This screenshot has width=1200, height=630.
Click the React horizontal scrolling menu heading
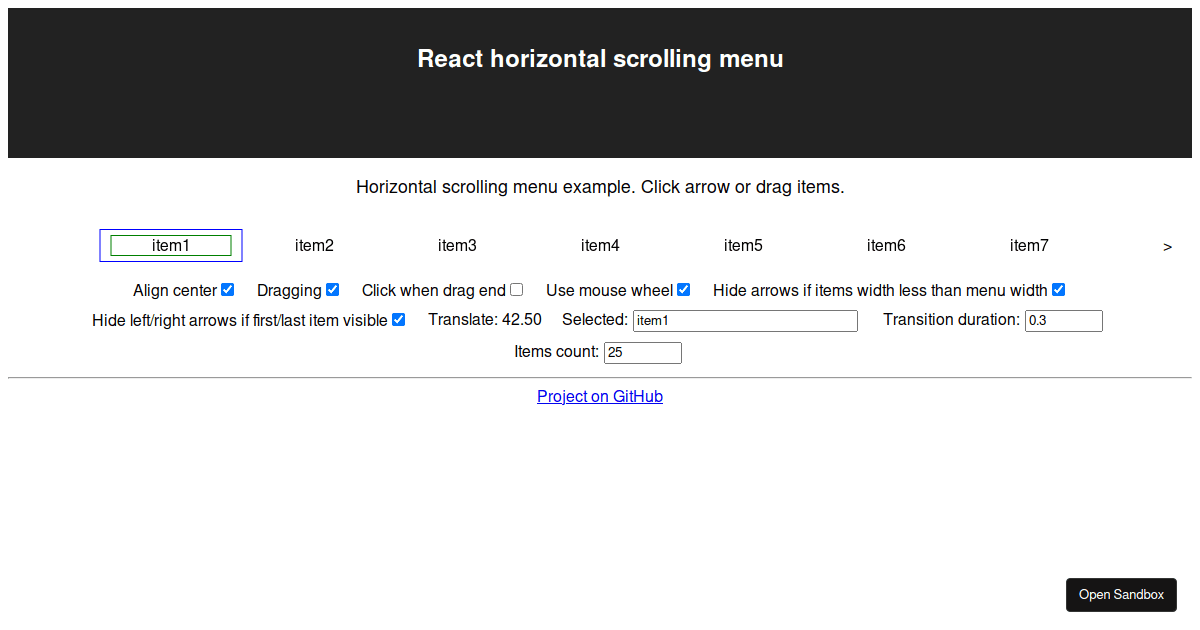point(600,59)
